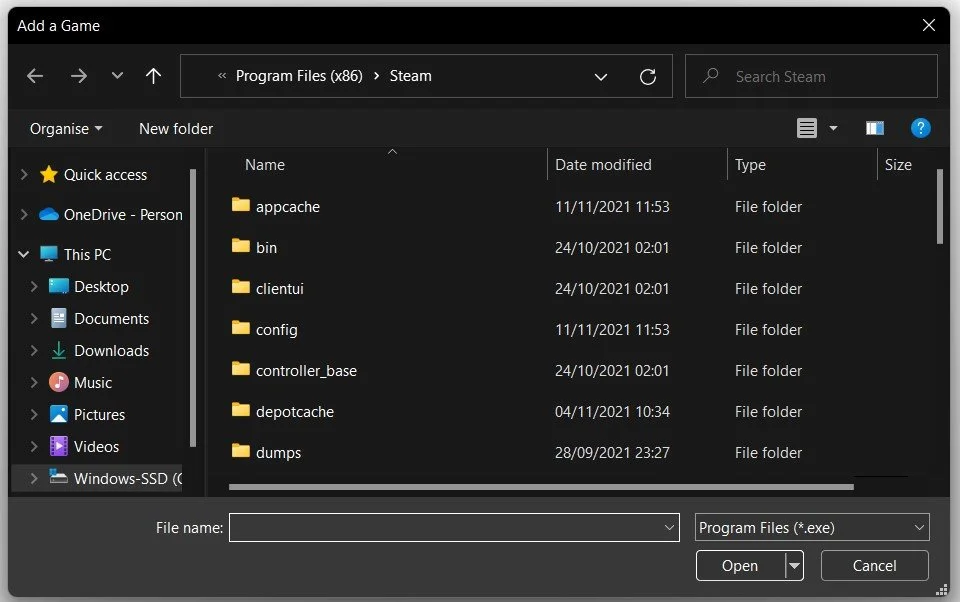Open the help question mark
960x602 pixels.
click(920, 128)
